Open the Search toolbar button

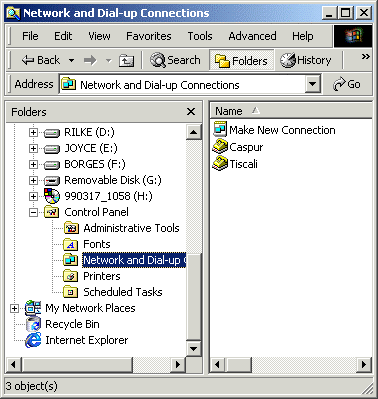(175, 60)
